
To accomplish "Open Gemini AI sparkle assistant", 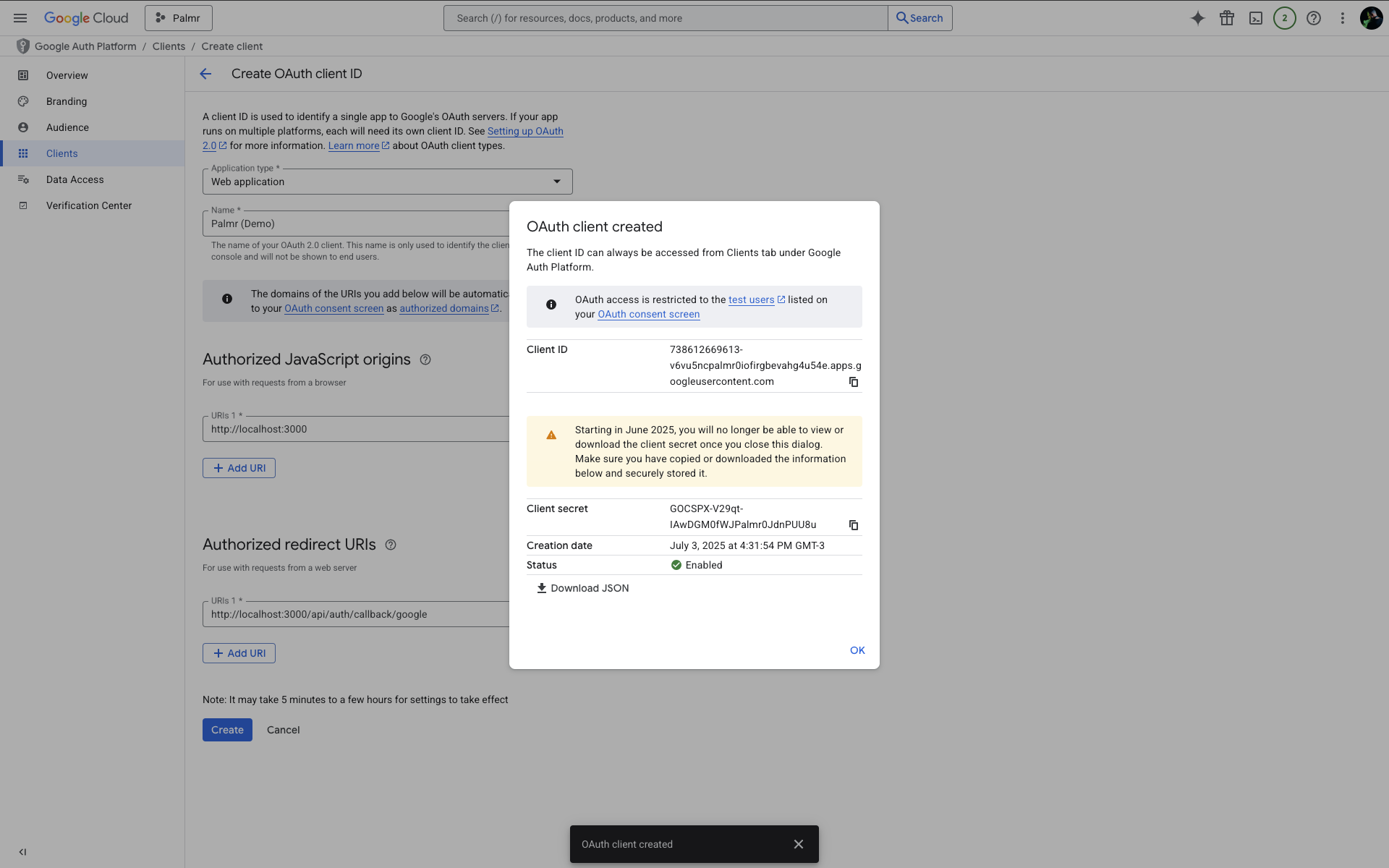I will (x=1198, y=18).
